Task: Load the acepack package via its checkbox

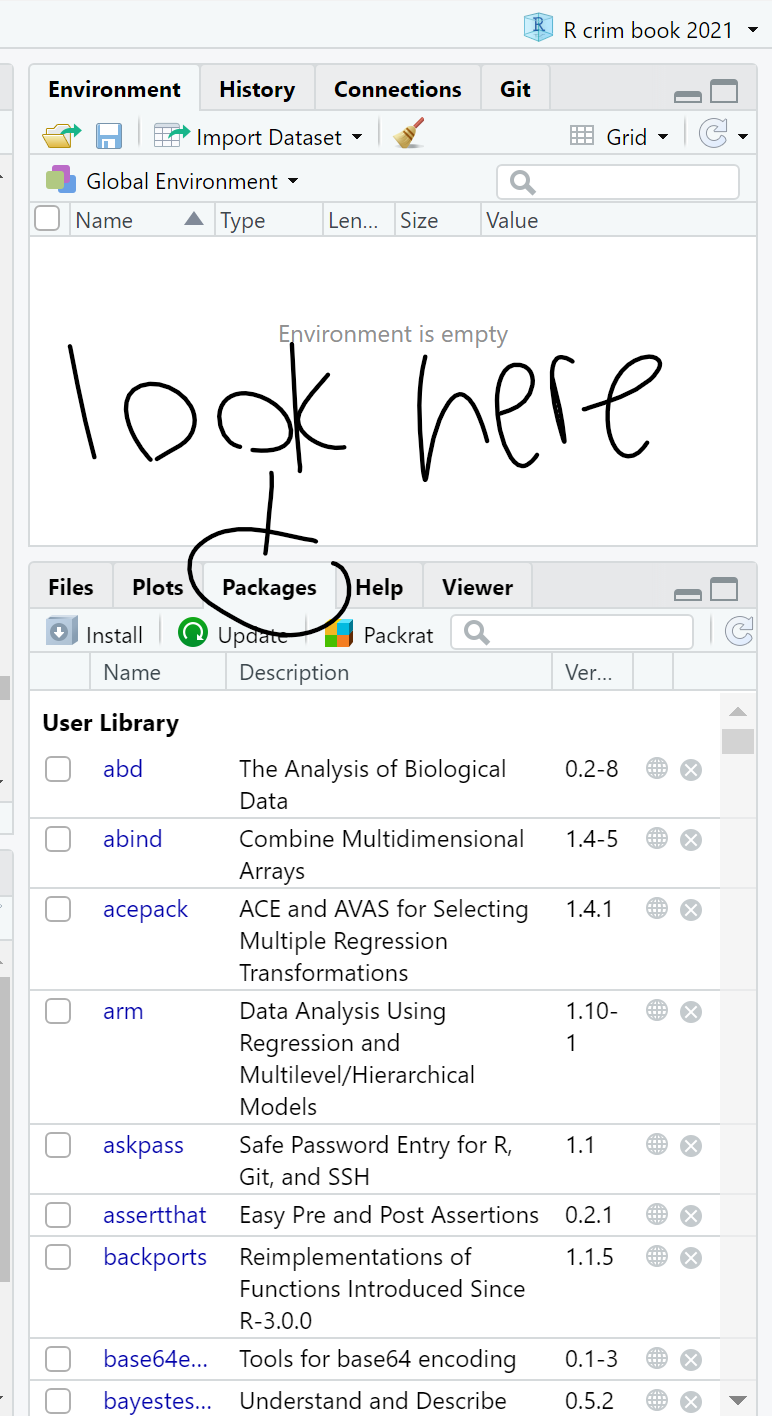Action: [x=58, y=909]
